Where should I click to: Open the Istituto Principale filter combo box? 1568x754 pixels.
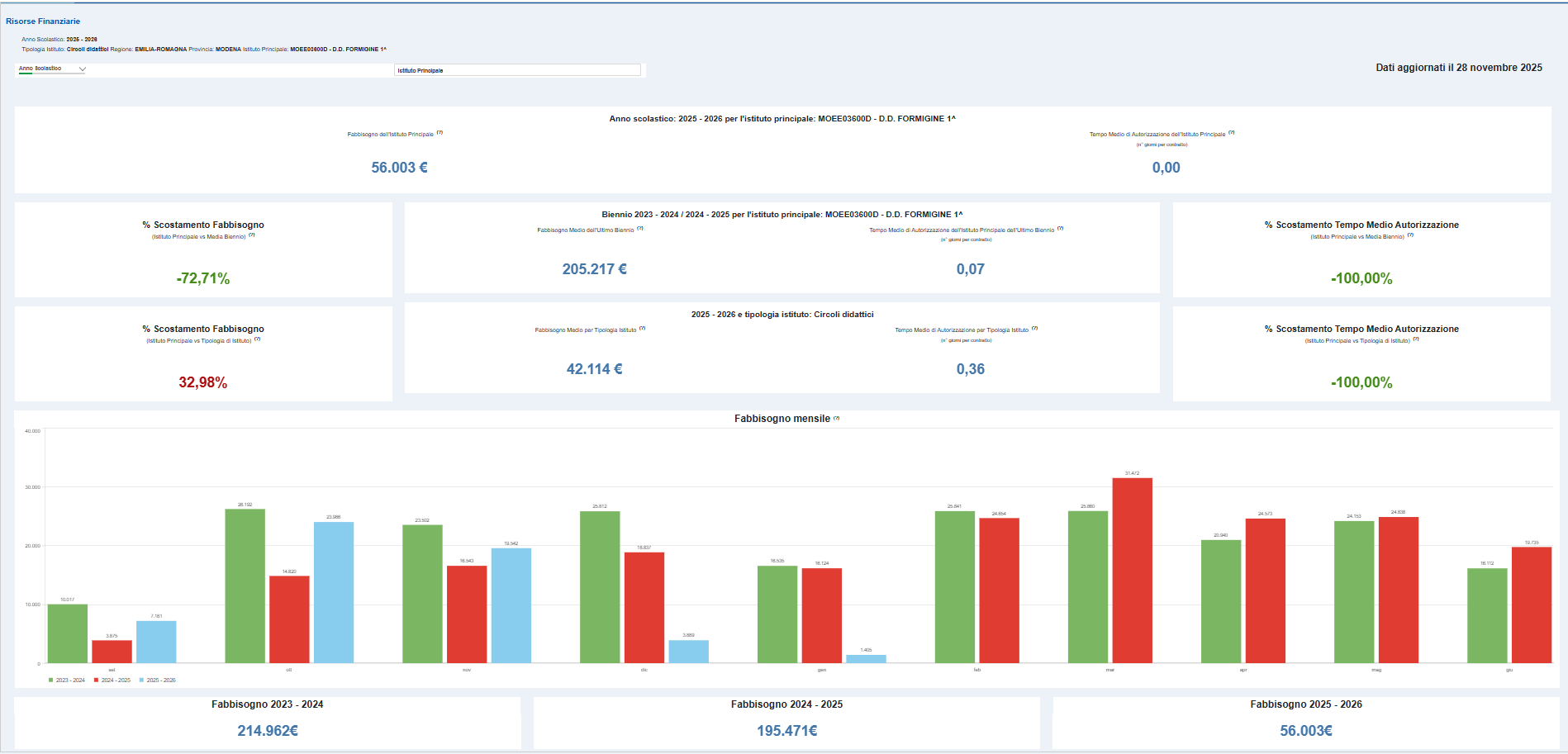point(517,70)
